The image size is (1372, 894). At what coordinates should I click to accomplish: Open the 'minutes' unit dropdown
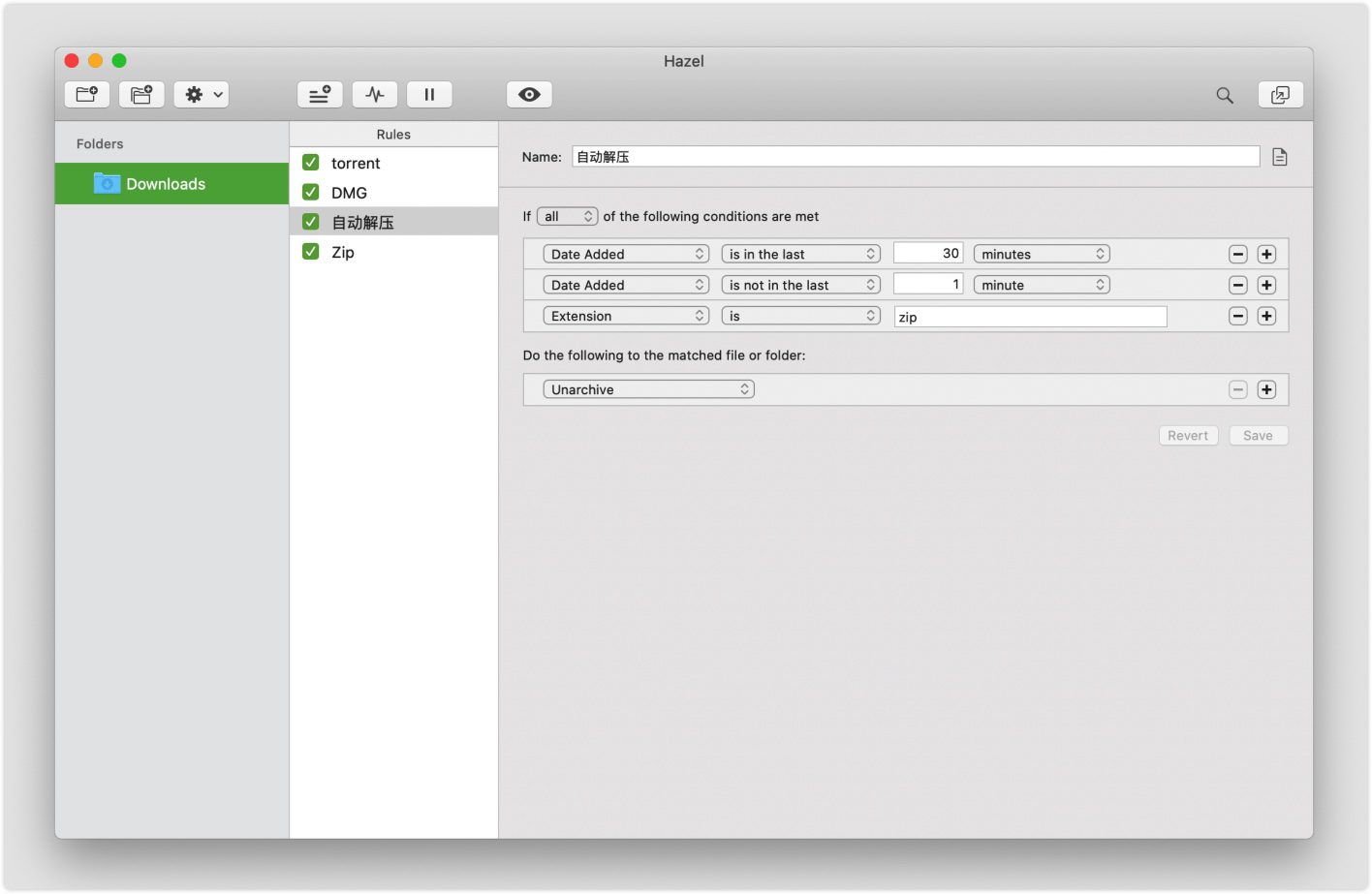tap(1042, 254)
